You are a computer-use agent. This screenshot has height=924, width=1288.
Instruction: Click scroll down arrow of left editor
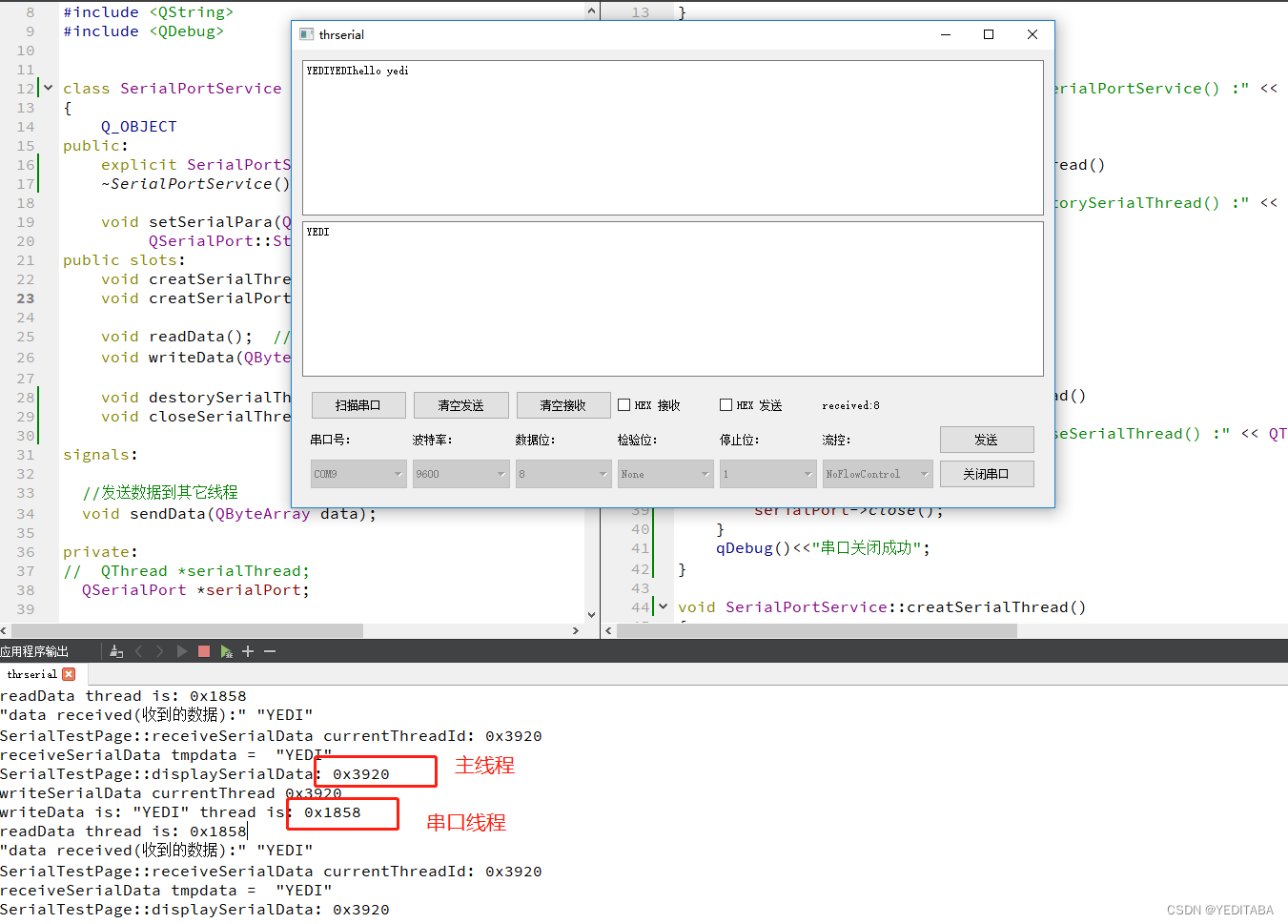click(x=591, y=615)
